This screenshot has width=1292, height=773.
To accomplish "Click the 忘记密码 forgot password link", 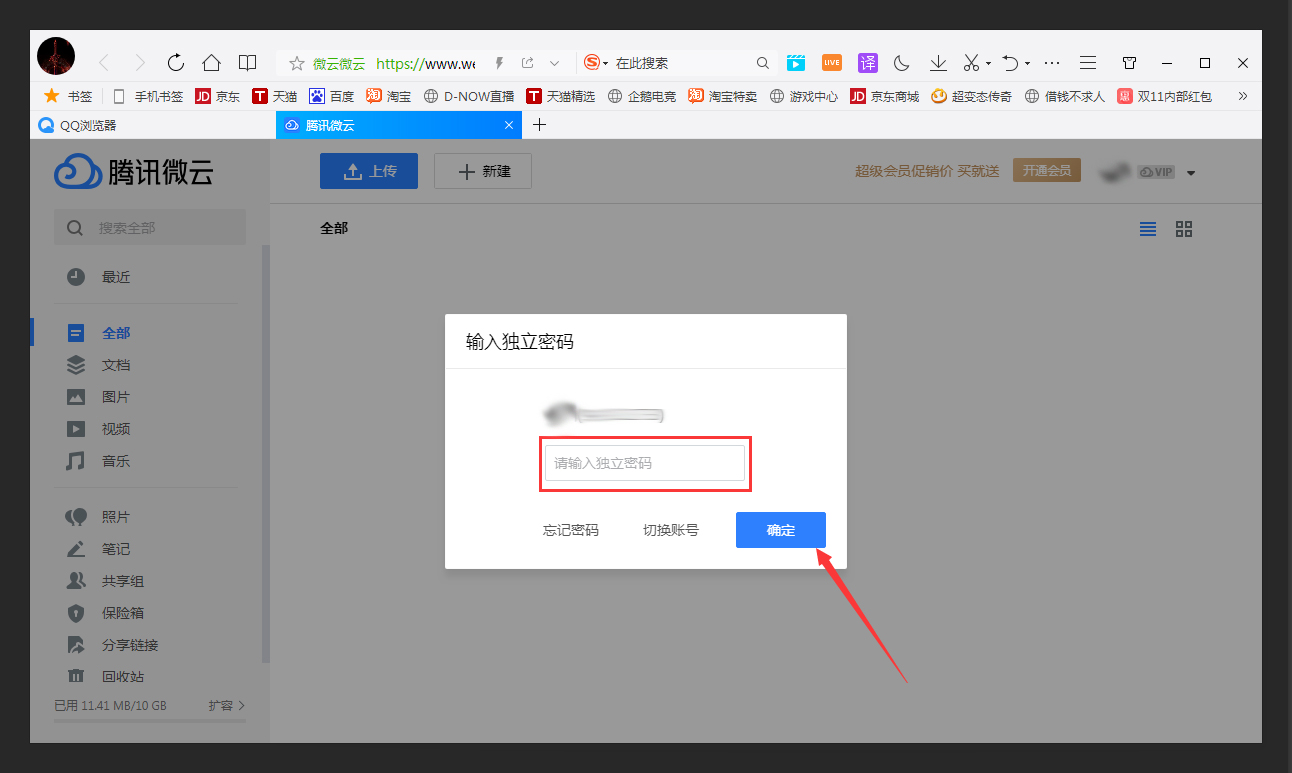I will tap(570, 530).
